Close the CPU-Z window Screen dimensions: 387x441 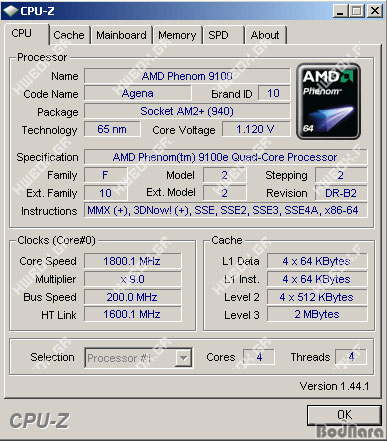point(375,11)
